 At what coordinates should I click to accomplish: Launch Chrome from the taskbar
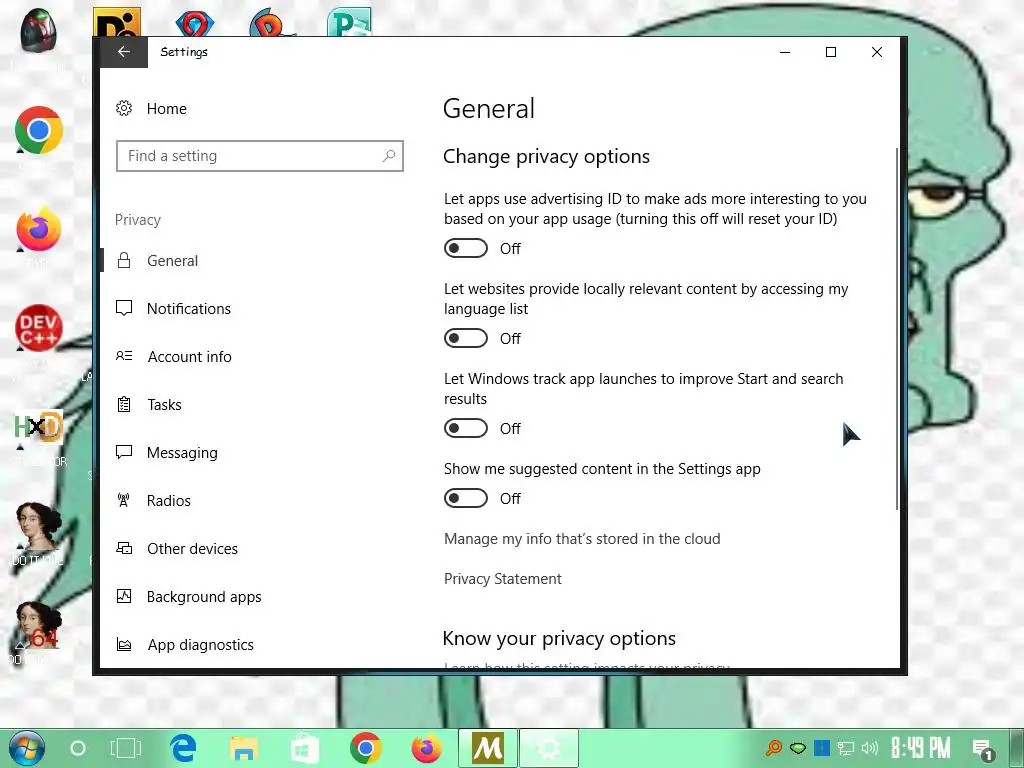click(x=365, y=748)
